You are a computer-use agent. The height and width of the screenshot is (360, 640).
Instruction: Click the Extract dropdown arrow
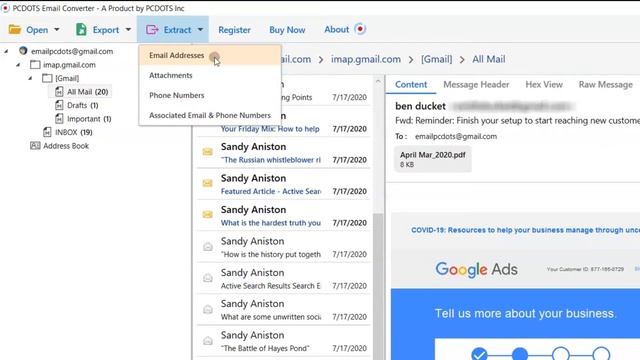coord(200,29)
